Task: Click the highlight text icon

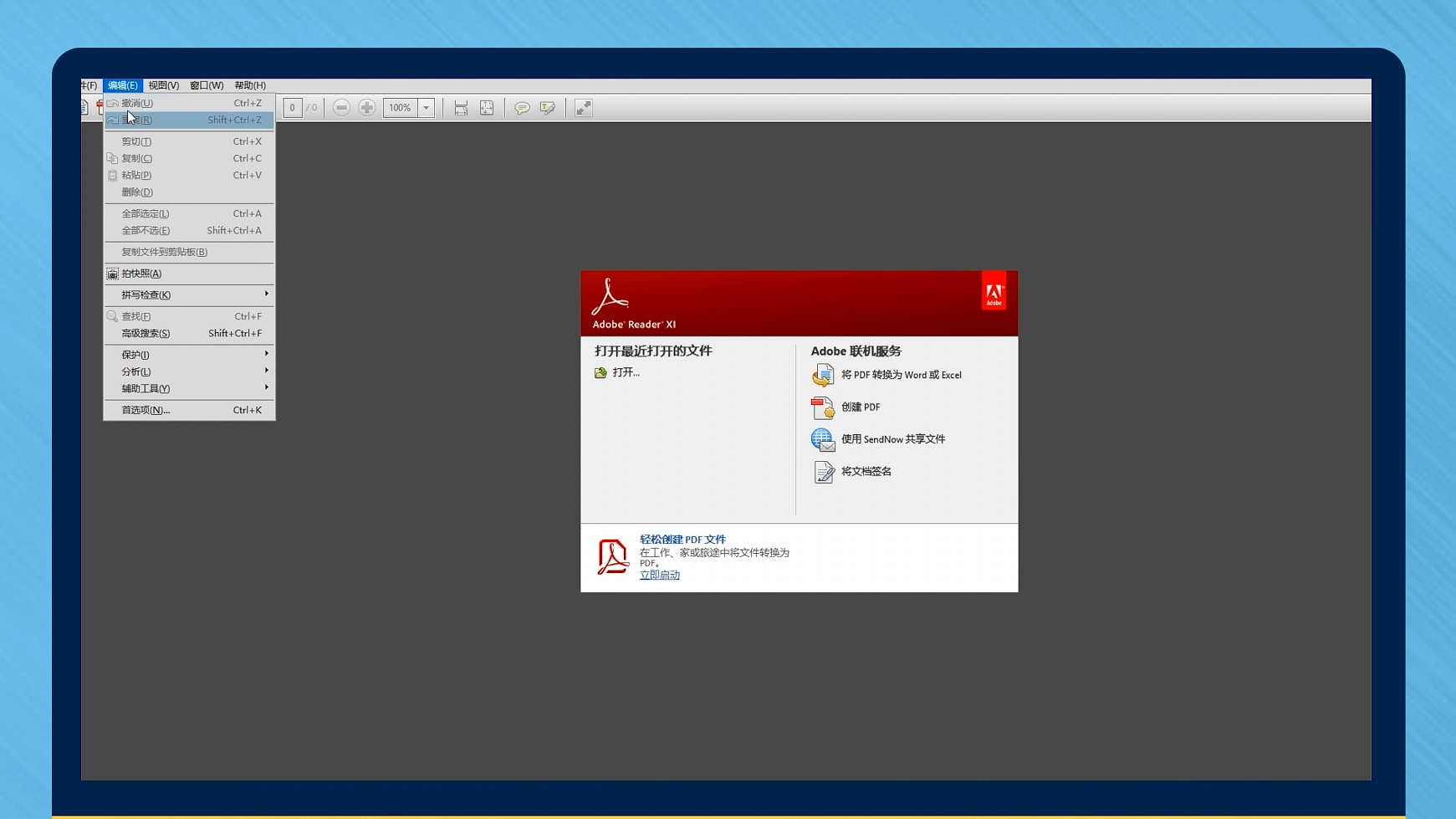Action: (x=548, y=108)
